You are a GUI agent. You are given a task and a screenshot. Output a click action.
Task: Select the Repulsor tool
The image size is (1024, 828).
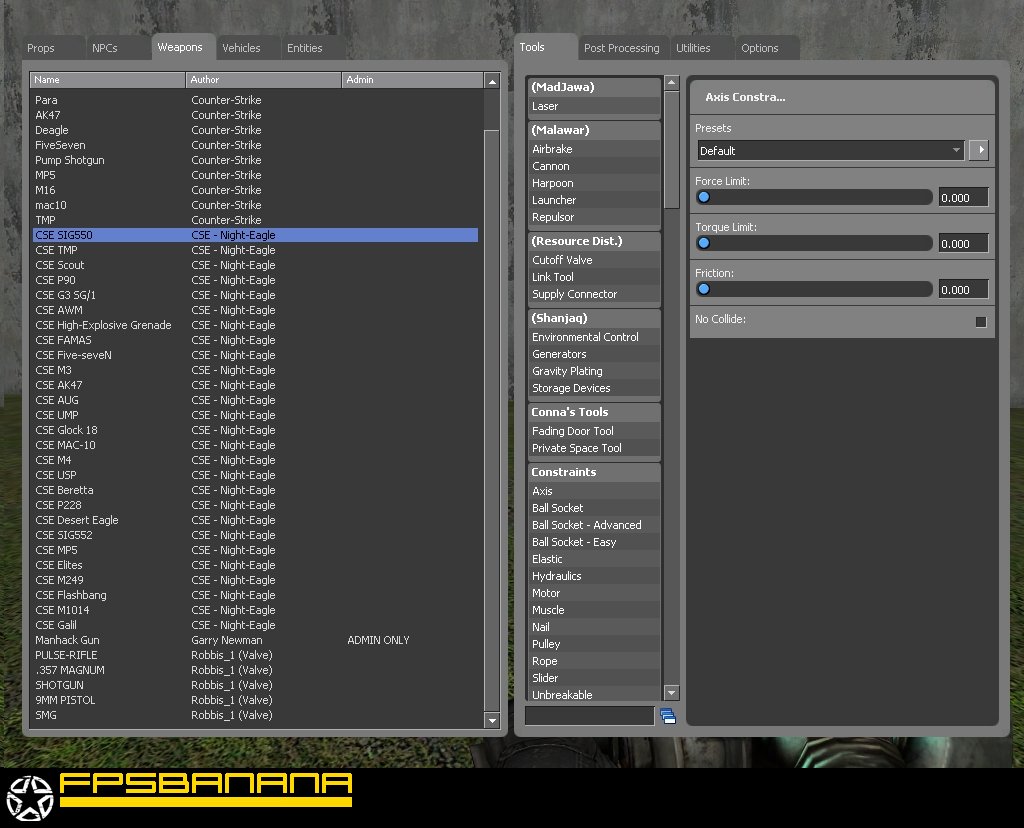pos(594,217)
